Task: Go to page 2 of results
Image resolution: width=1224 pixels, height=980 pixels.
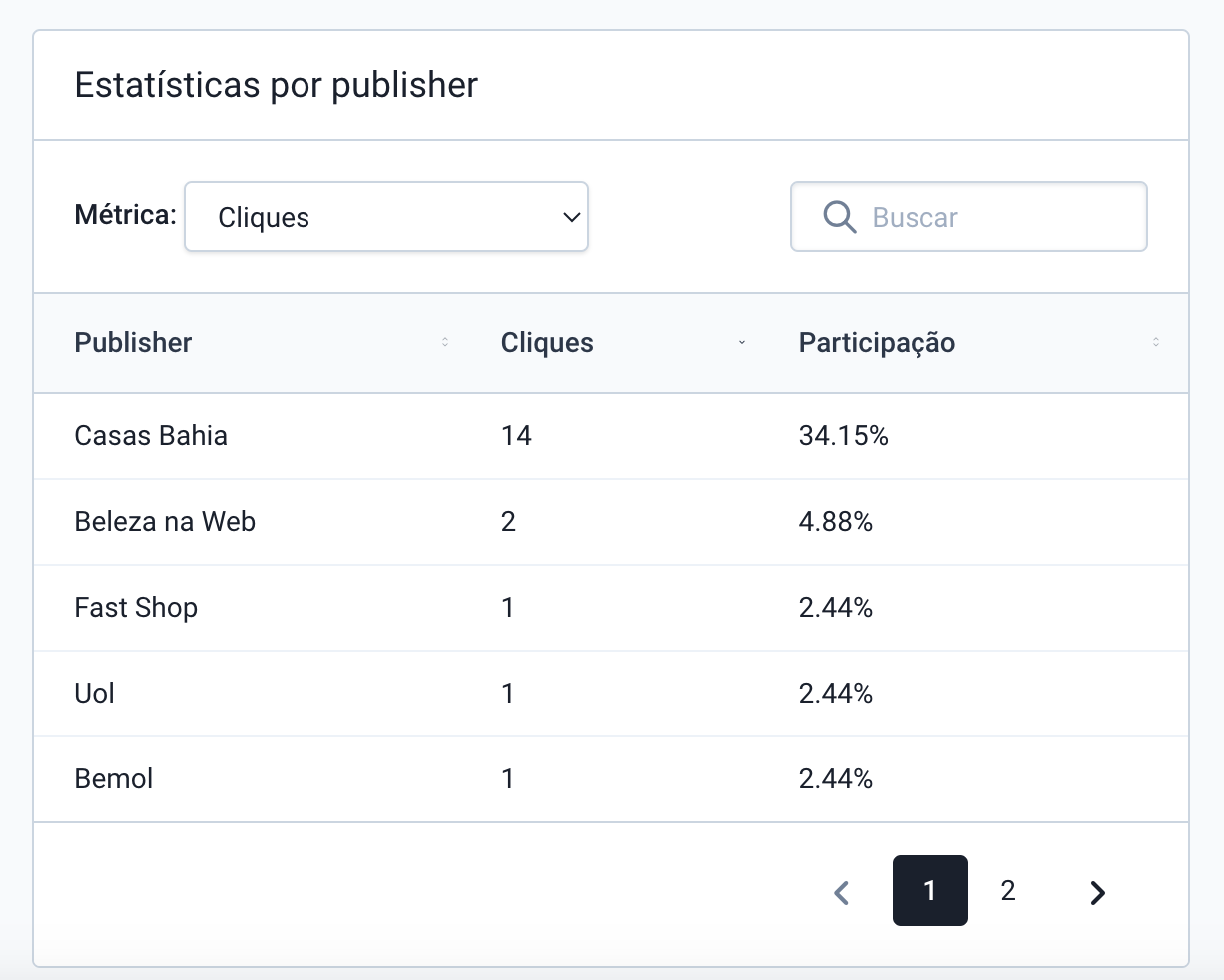Action: [1008, 890]
